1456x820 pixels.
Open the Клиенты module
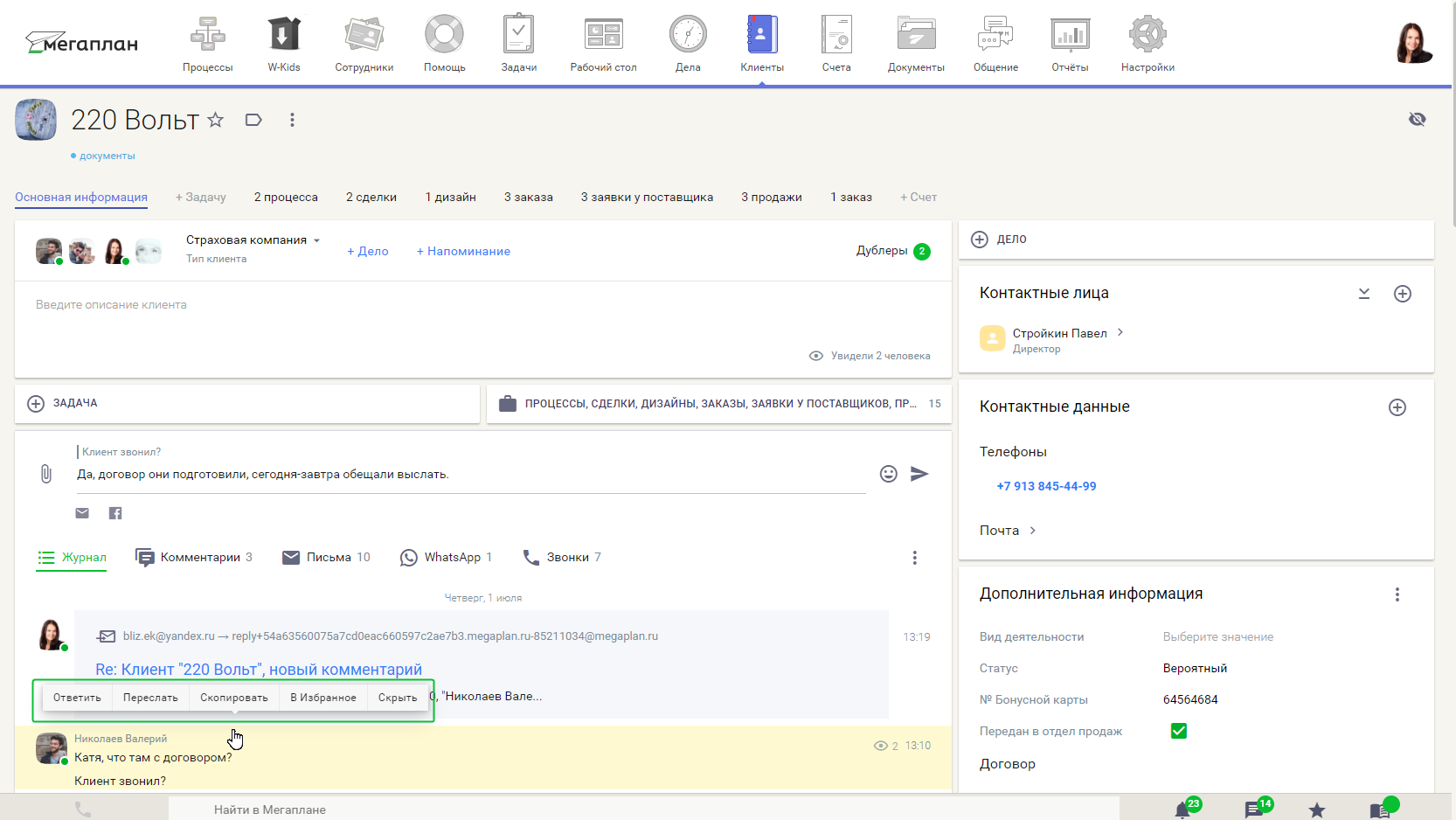coord(762,44)
